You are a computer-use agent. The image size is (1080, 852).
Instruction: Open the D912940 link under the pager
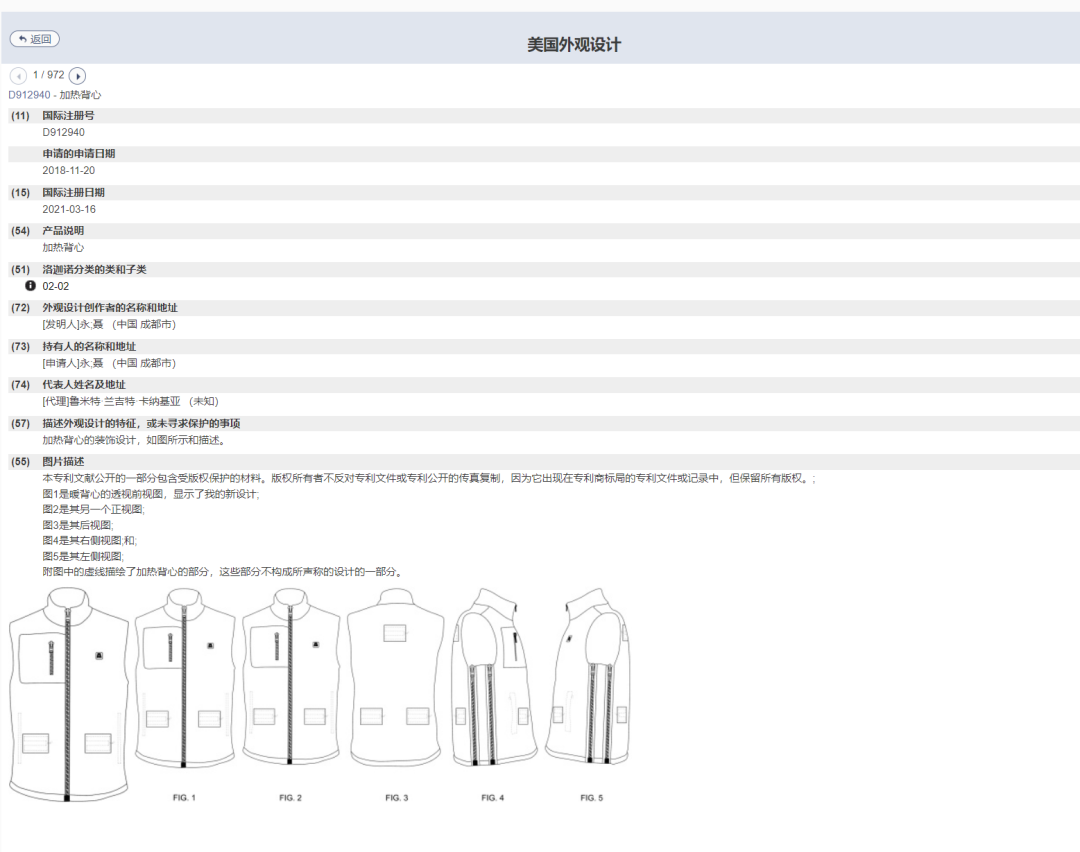(29, 95)
